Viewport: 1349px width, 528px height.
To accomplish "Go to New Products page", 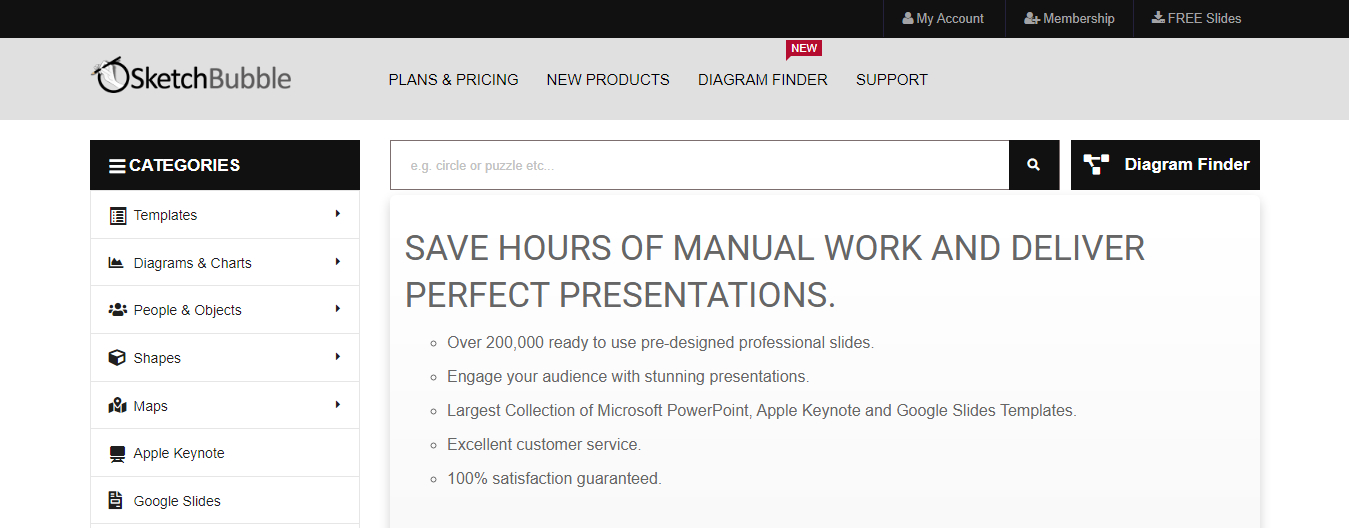I will point(607,80).
